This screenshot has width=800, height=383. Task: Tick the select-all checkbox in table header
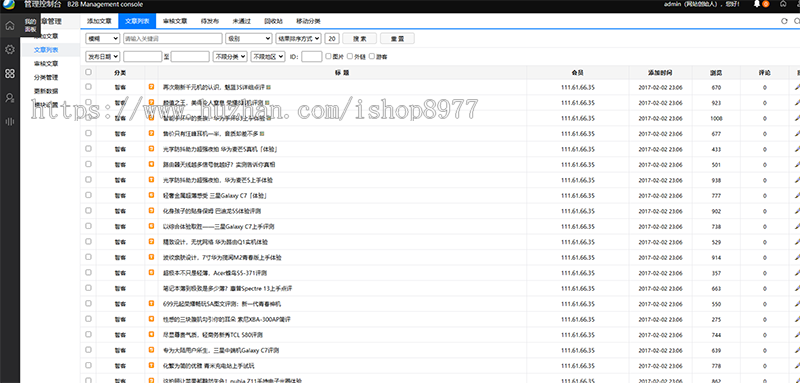[88, 72]
